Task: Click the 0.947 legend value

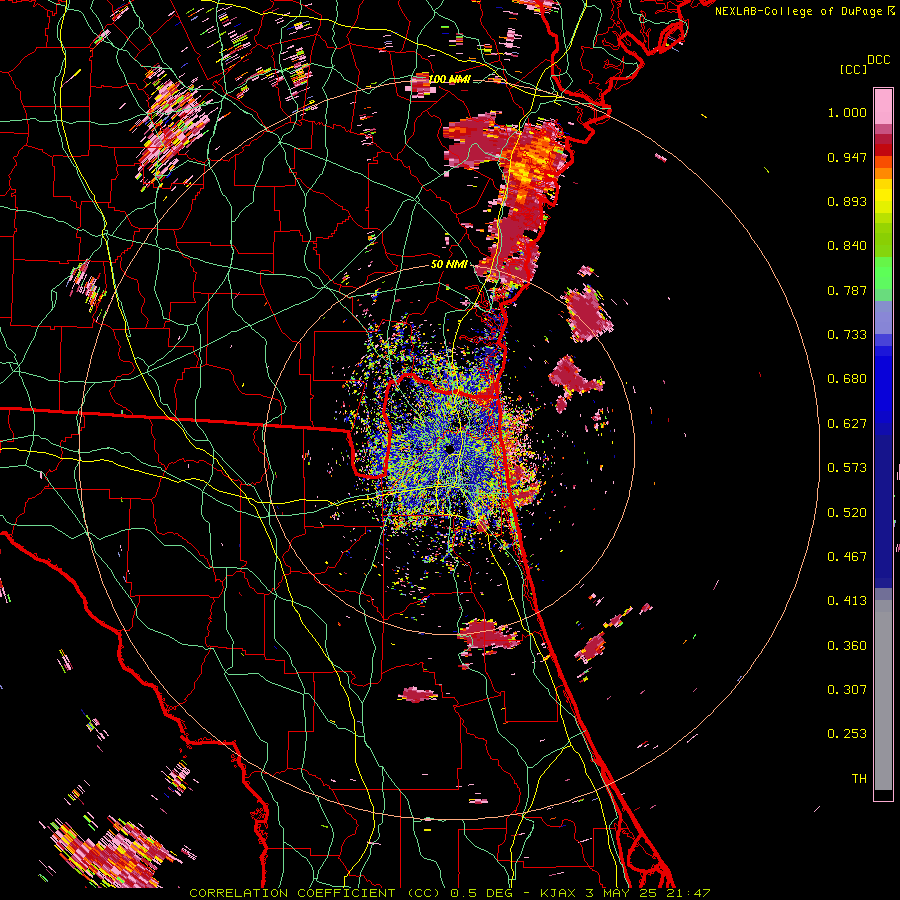Action: 847,157
